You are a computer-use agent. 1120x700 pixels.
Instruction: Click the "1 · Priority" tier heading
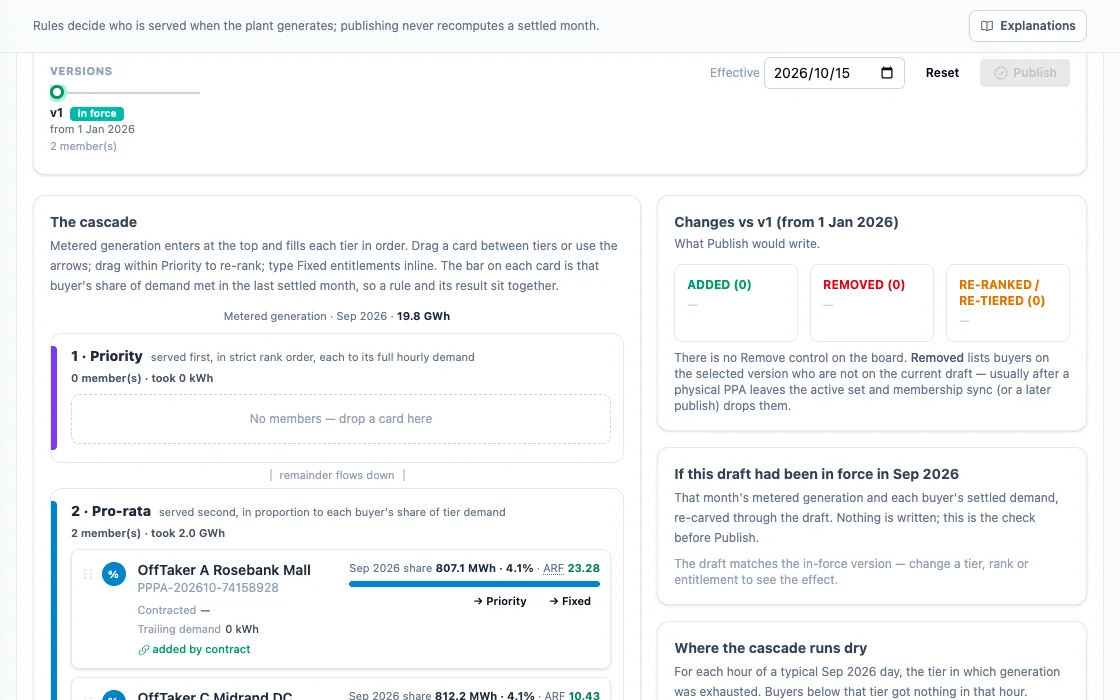click(107, 356)
